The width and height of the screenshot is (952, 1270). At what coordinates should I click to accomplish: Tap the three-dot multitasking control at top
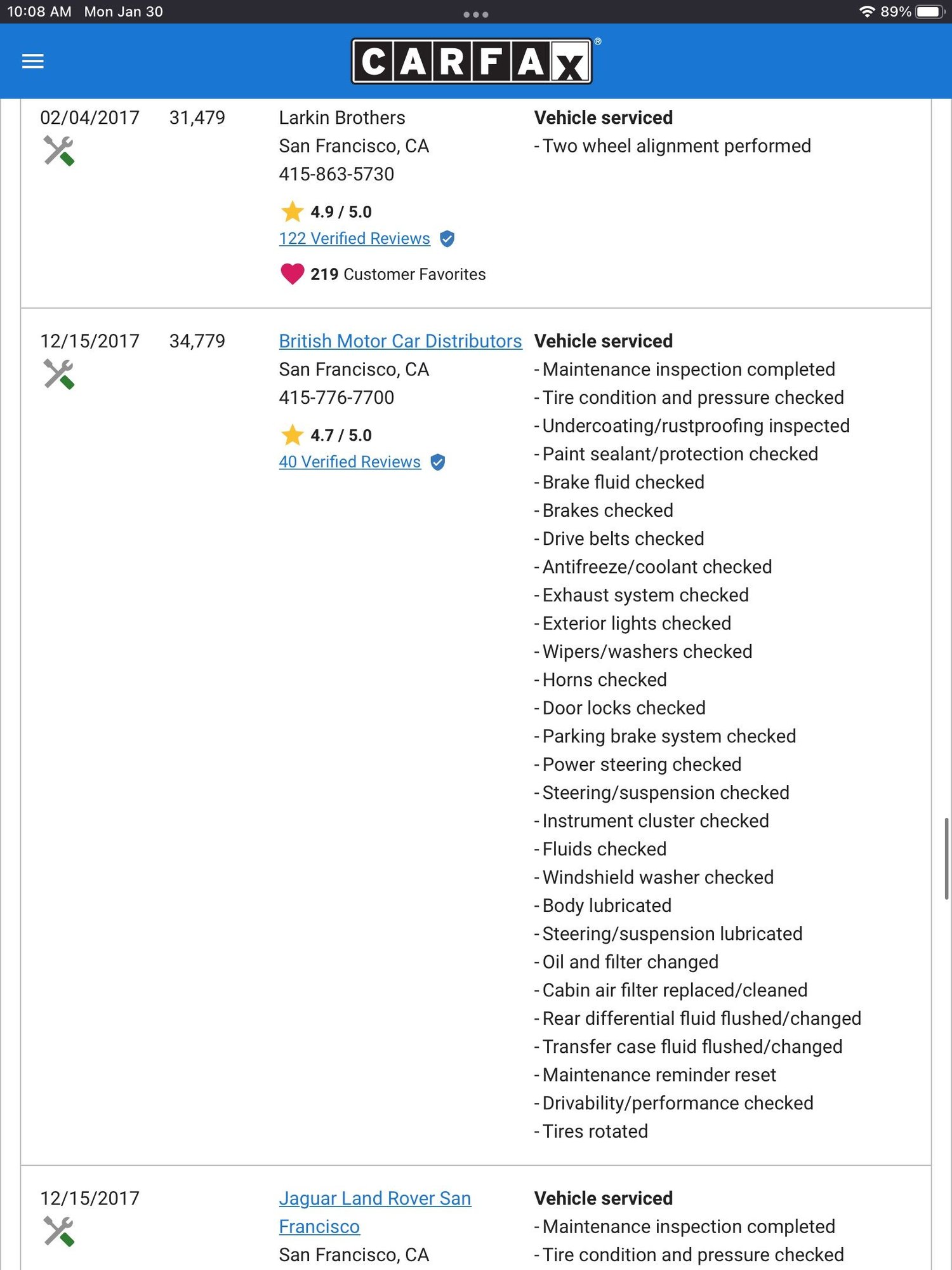coord(475,14)
